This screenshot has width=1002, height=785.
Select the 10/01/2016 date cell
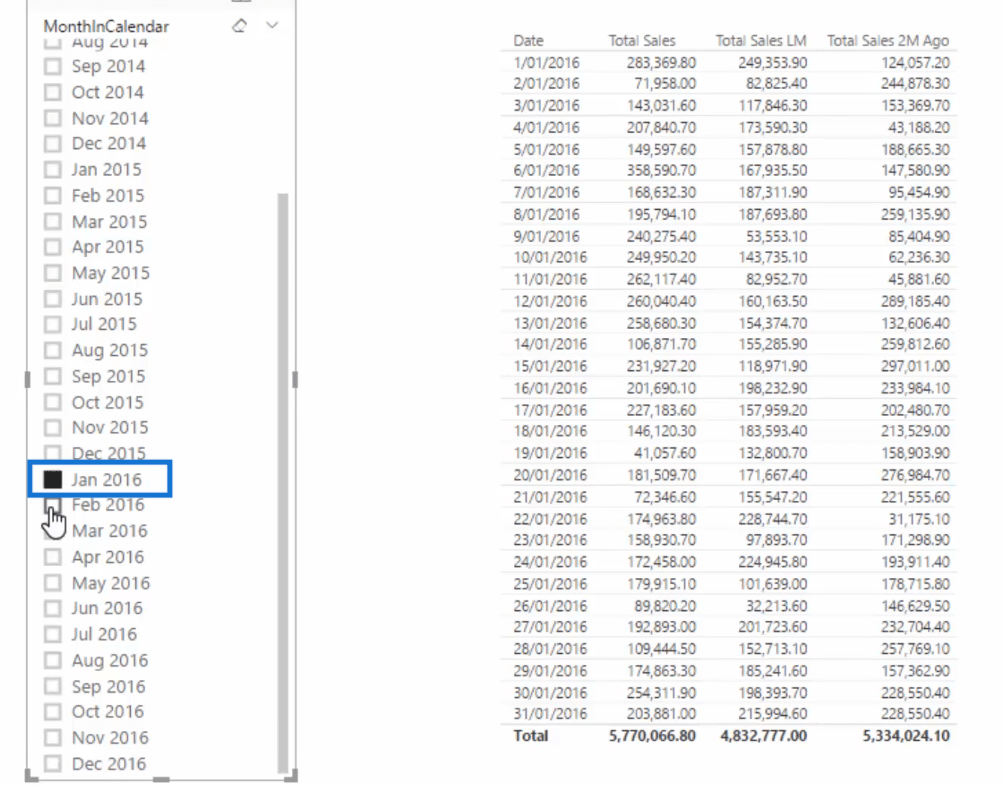pyautogui.click(x=550, y=258)
